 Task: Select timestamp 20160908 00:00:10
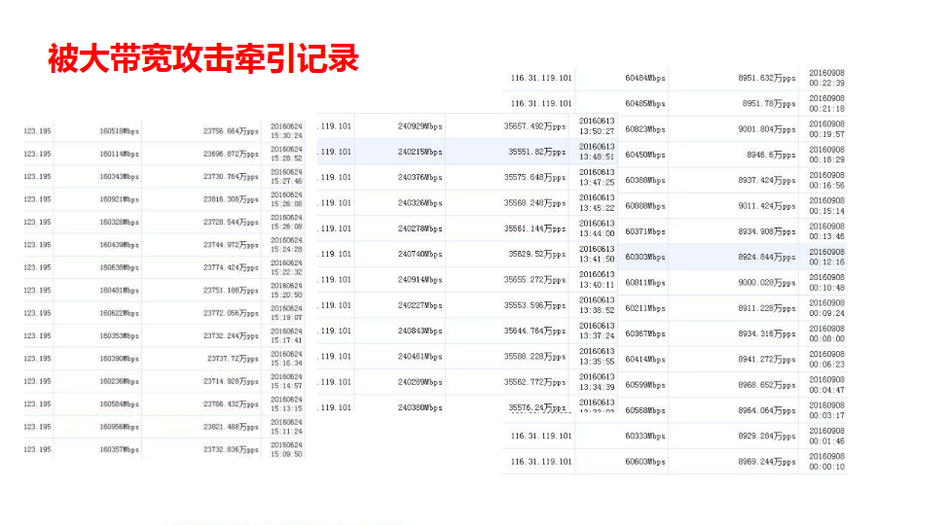(827, 461)
